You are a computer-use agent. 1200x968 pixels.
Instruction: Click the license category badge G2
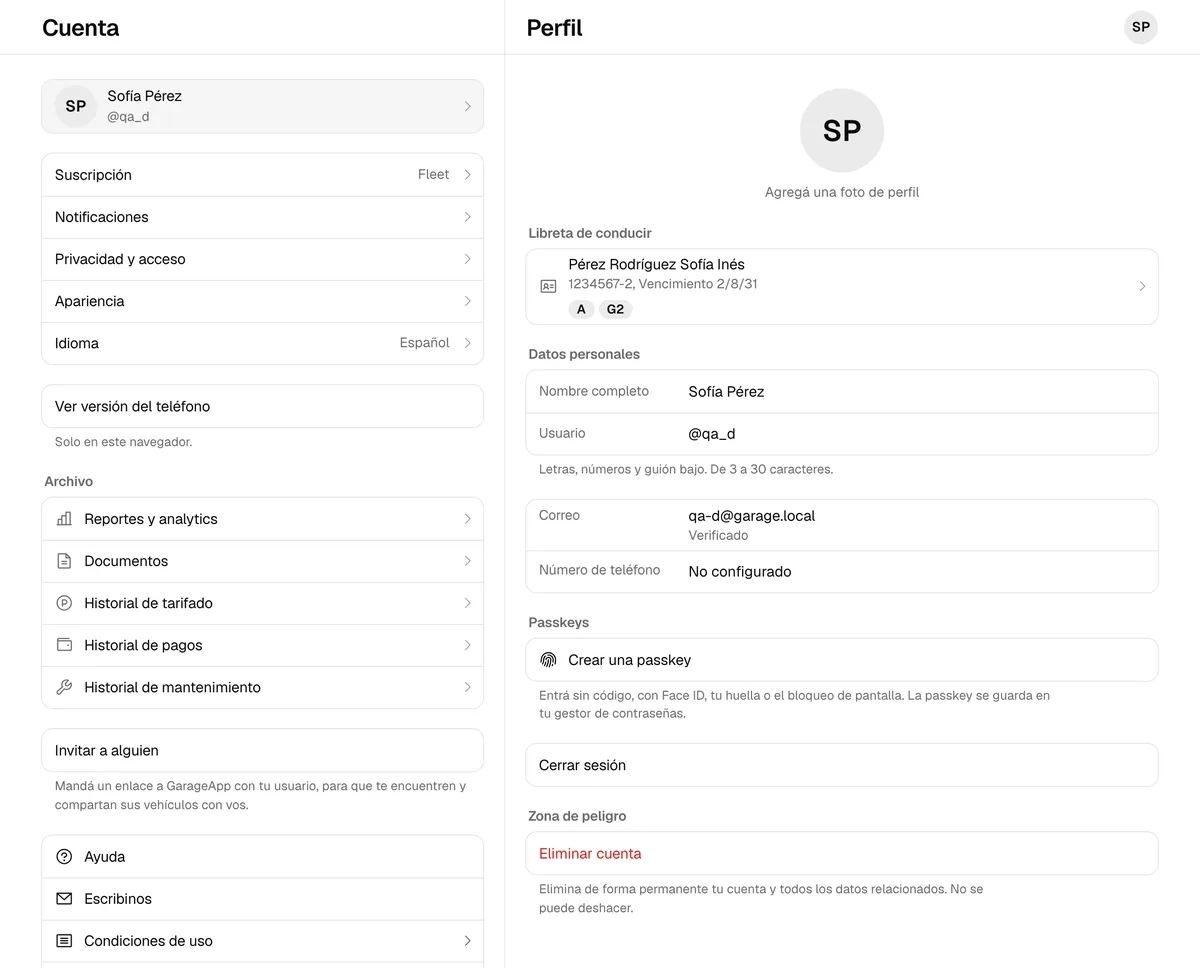tap(615, 309)
